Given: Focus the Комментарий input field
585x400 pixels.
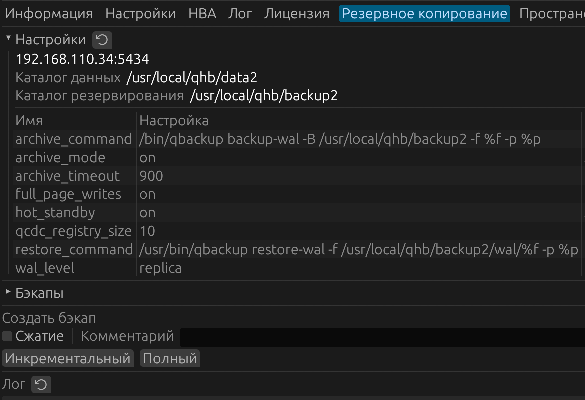Looking at the screenshot, I should click(x=382, y=337).
